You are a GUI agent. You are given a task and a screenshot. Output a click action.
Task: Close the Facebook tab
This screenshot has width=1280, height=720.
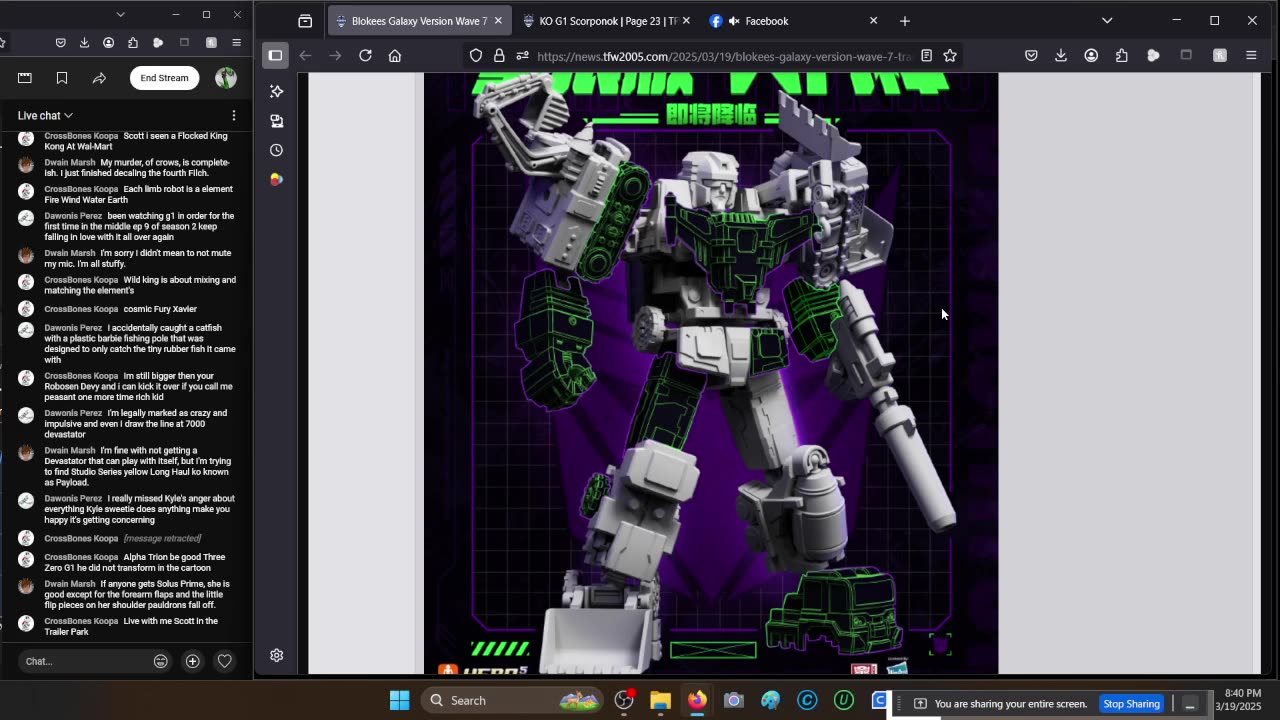click(873, 21)
